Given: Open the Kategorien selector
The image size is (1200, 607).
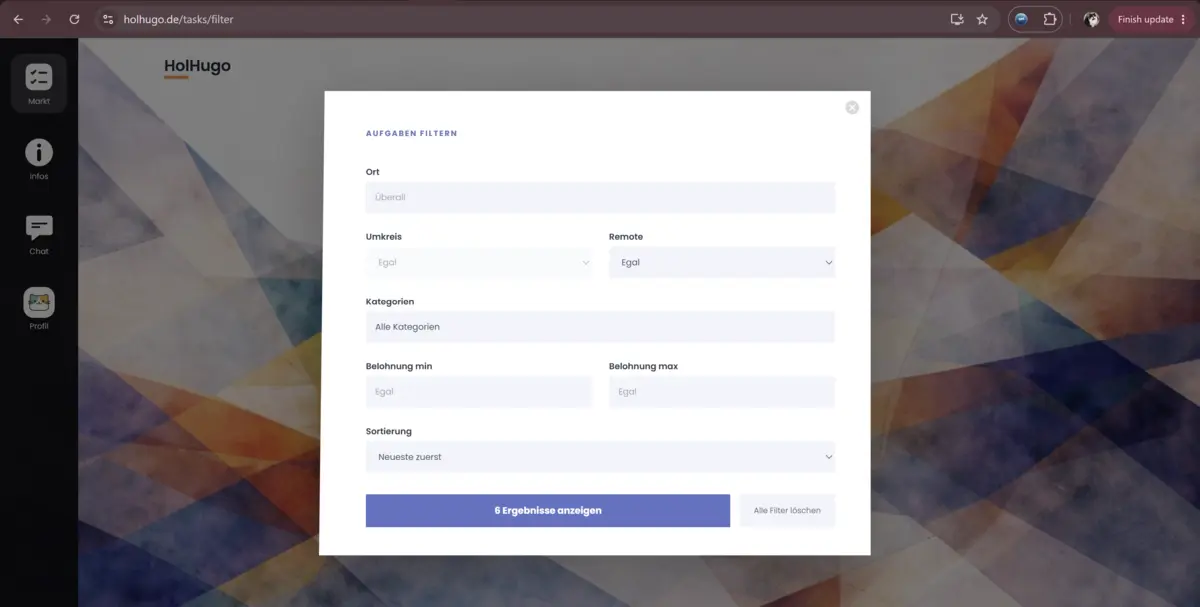Looking at the screenshot, I should tap(600, 327).
